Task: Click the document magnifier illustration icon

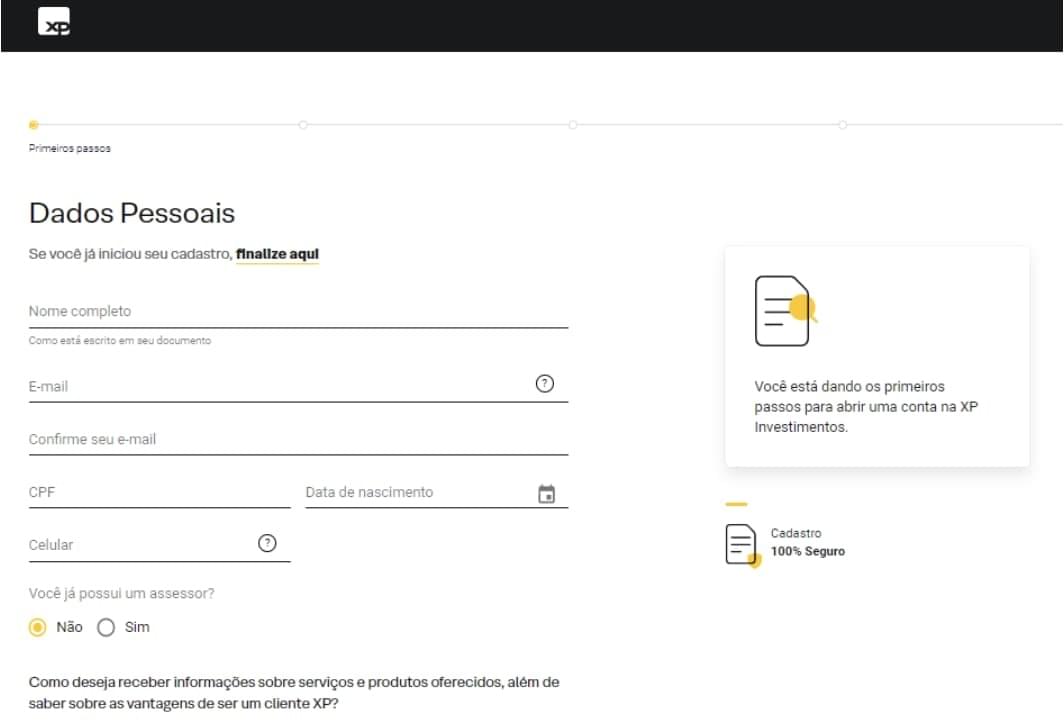Action: pos(785,311)
